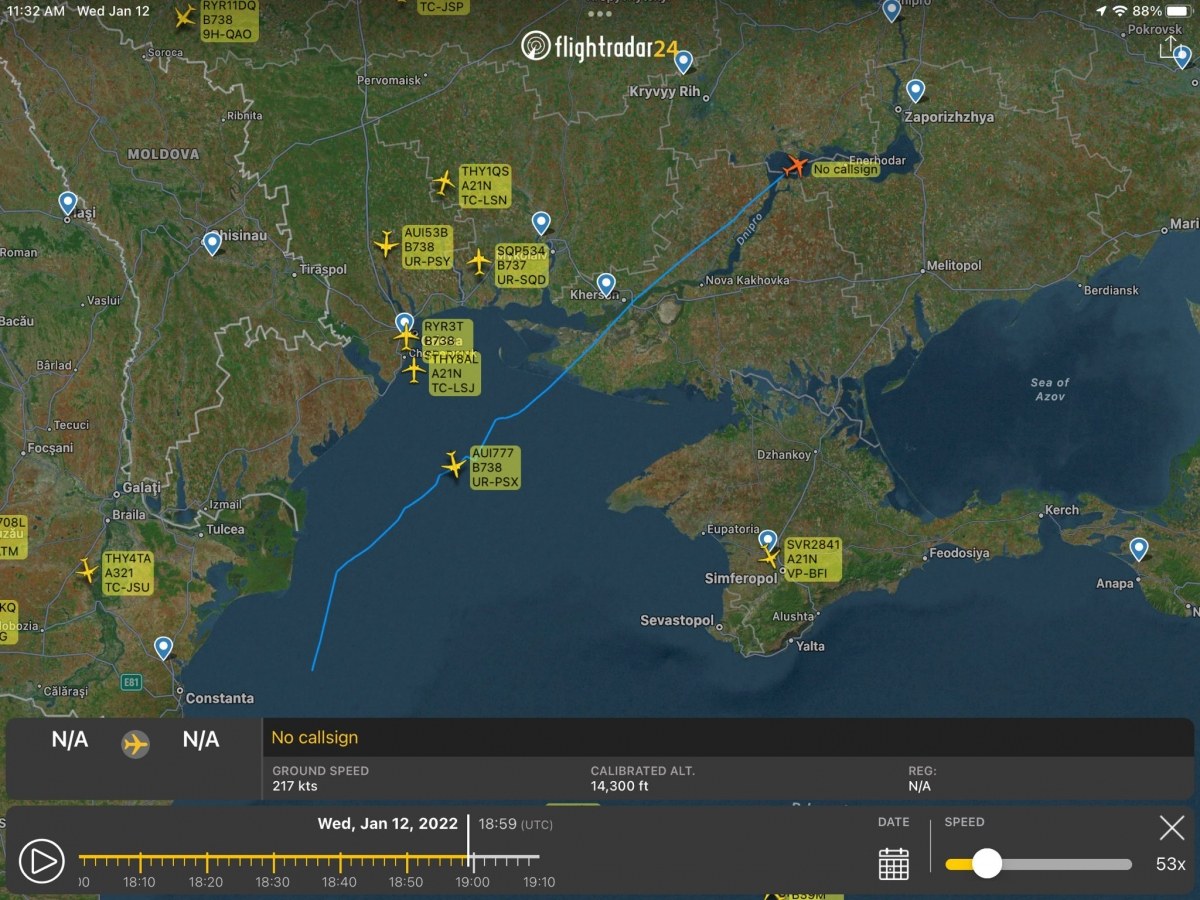The width and height of the screenshot is (1200, 900).
Task: Select aircraft AUI53B plane icon
Action: (x=386, y=244)
